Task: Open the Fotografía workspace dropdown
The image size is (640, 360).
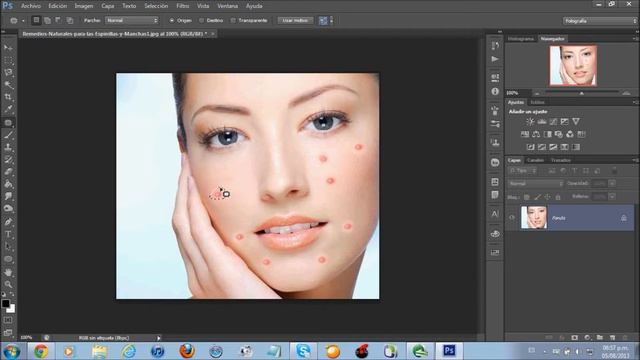Action: 599,21
